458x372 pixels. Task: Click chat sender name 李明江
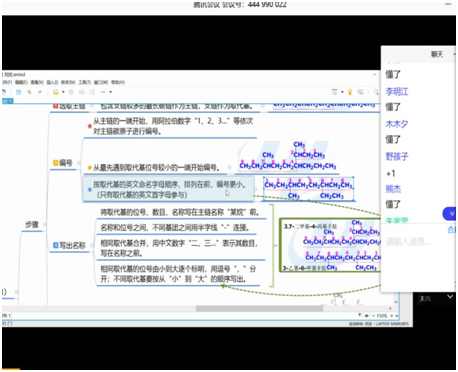tap(397, 91)
